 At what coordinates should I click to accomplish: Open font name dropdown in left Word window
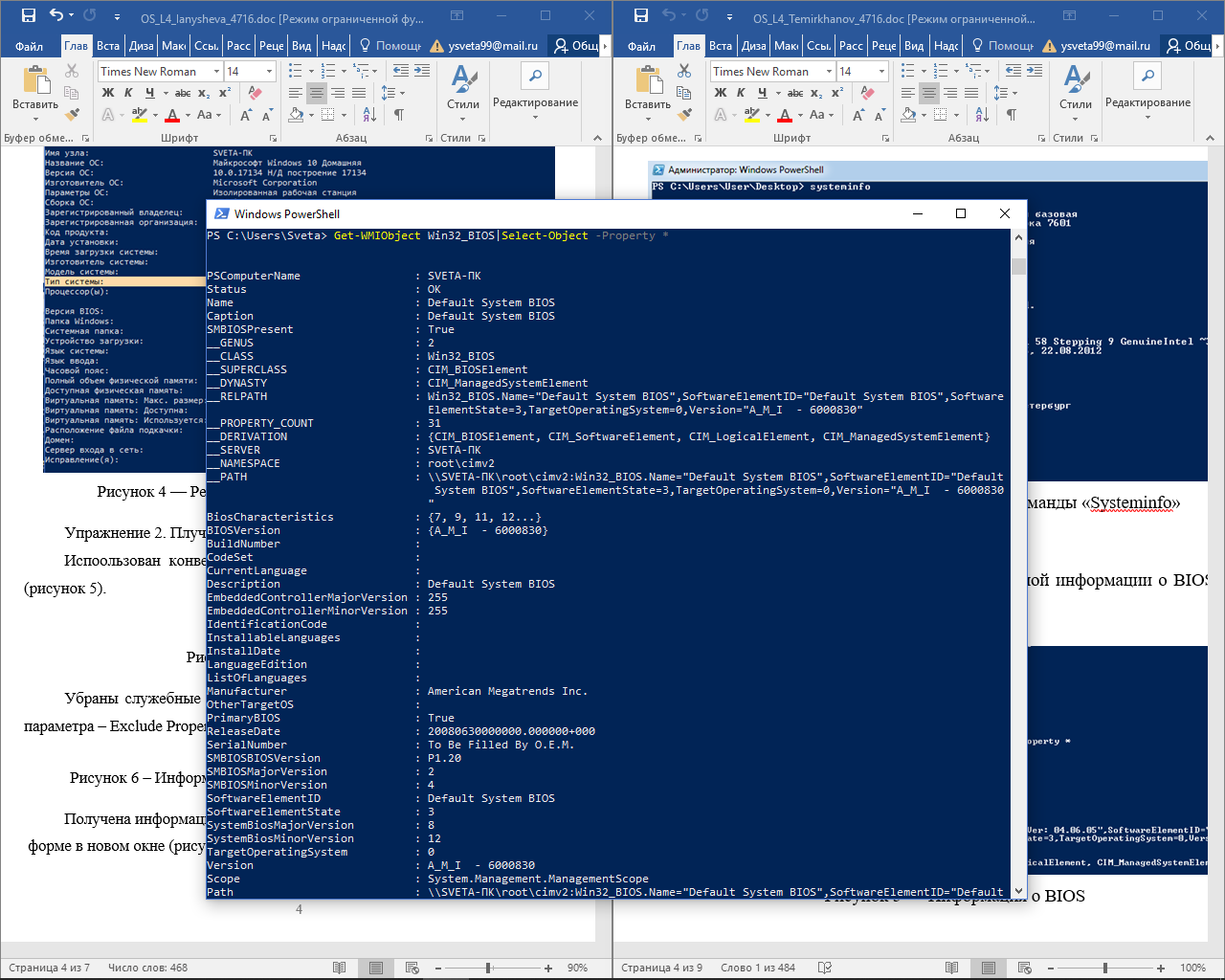click(x=217, y=71)
